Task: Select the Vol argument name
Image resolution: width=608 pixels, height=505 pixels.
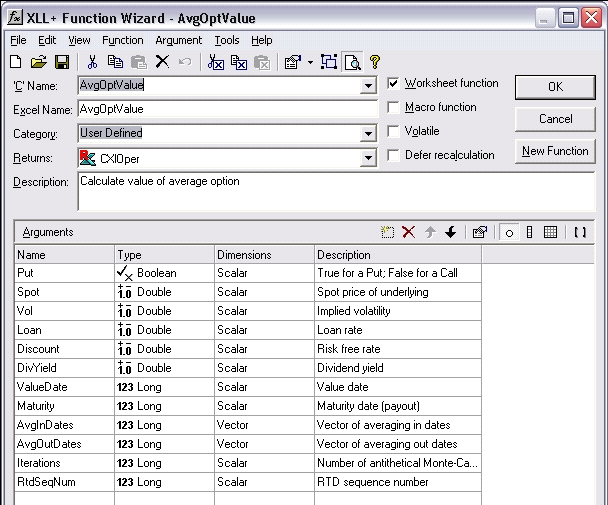Action: [64, 311]
